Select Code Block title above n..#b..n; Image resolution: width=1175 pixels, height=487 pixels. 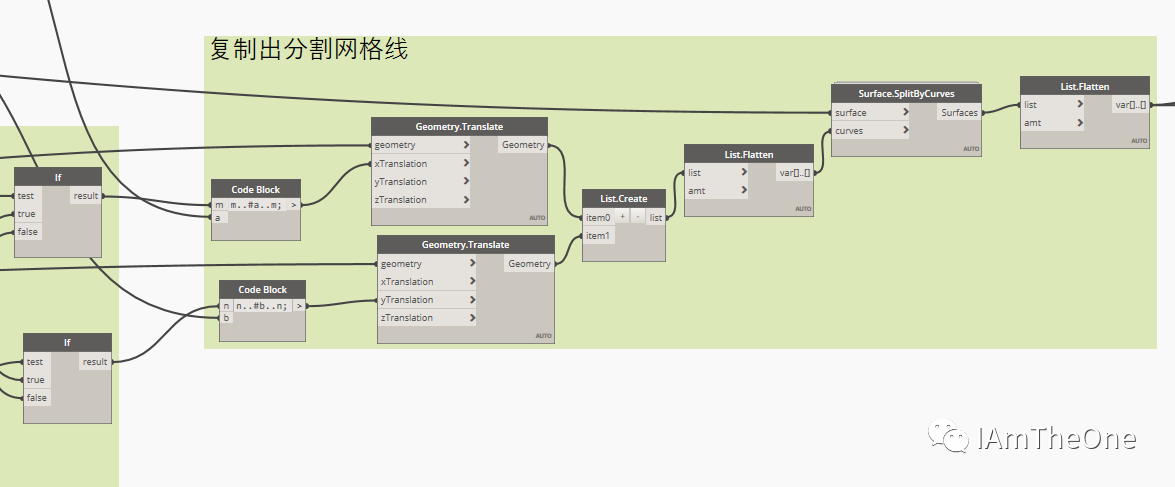(x=262, y=289)
